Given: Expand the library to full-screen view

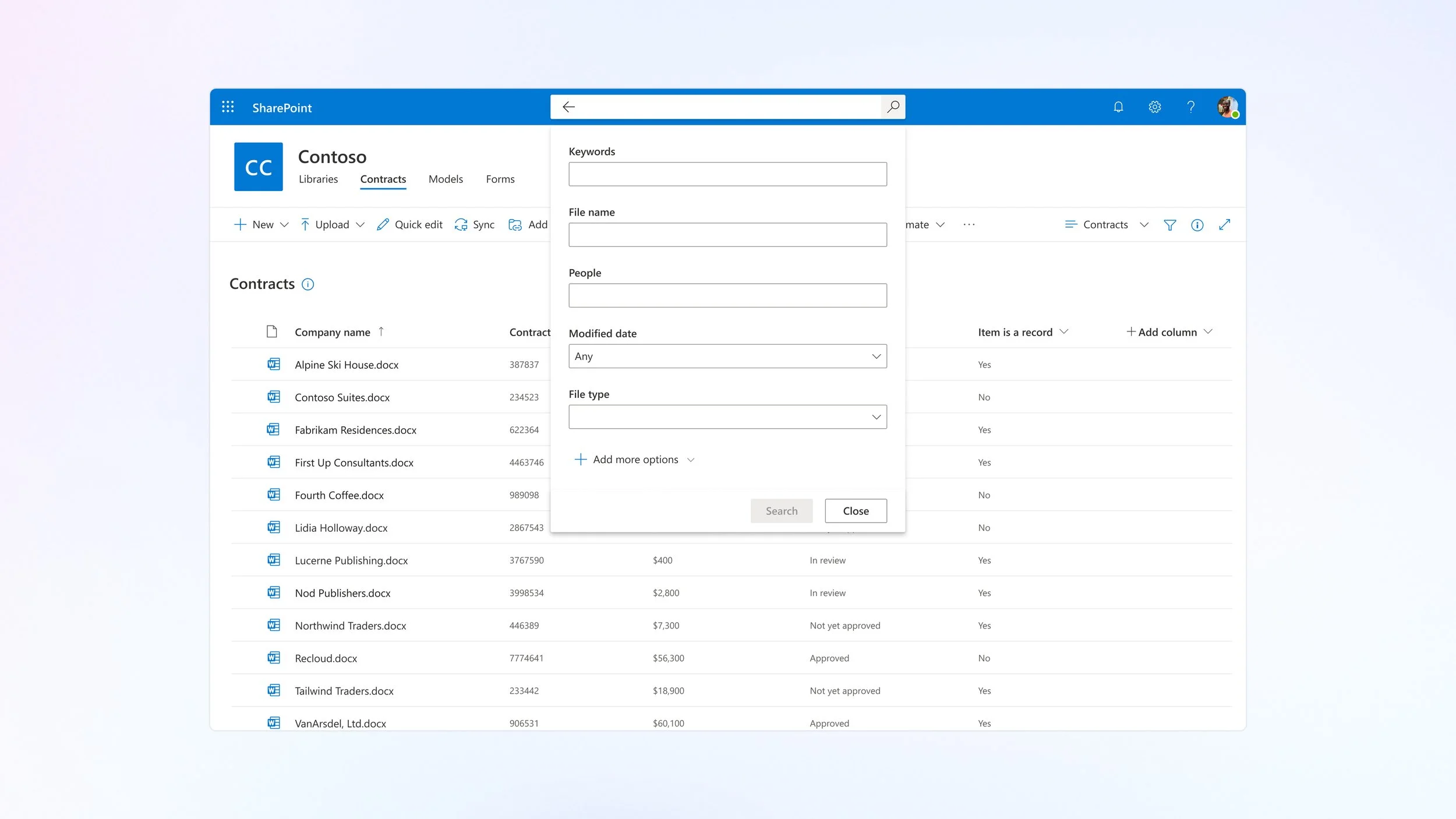Looking at the screenshot, I should (x=1224, y=225).
